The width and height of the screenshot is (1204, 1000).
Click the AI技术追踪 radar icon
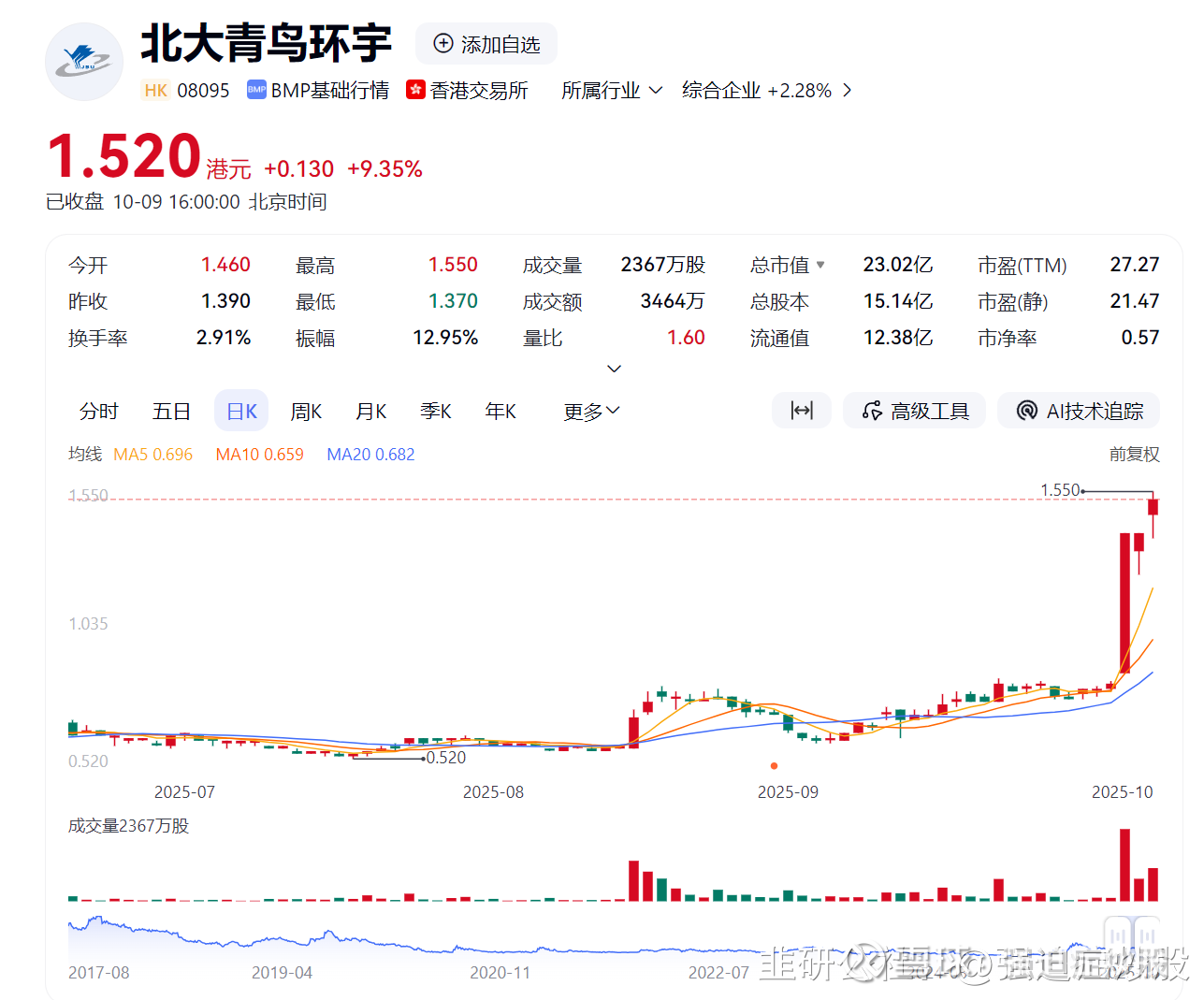pyautogui.click(x=1027, y=411)
